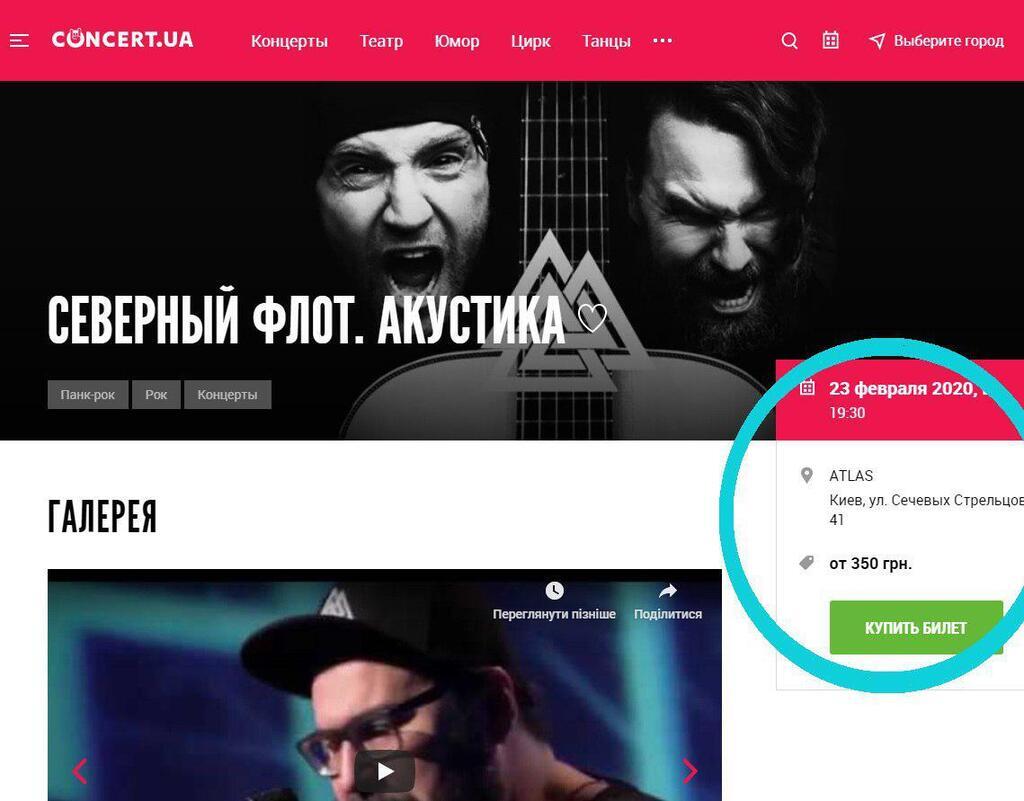The height and width of the screenshot is (801, 1024).
Task: Open the Театр menu item
Action: (381, 41)
